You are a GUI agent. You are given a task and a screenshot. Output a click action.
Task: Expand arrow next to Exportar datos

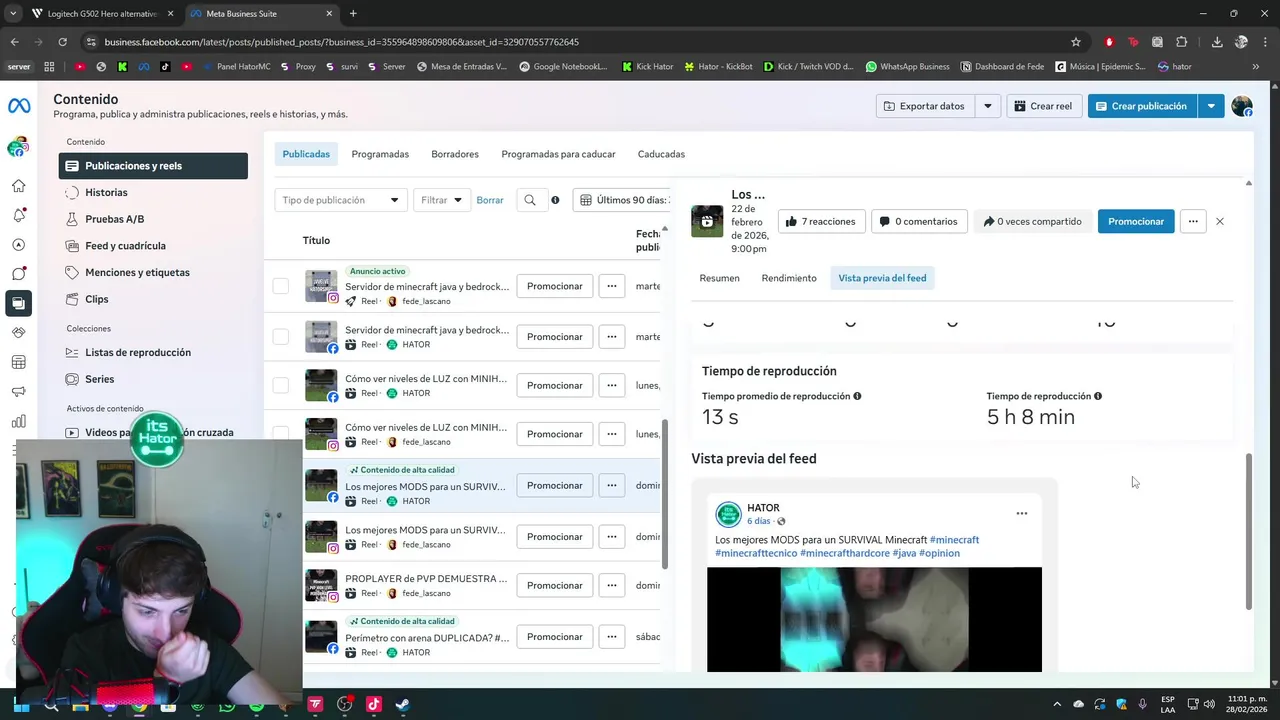coord(988,106)
